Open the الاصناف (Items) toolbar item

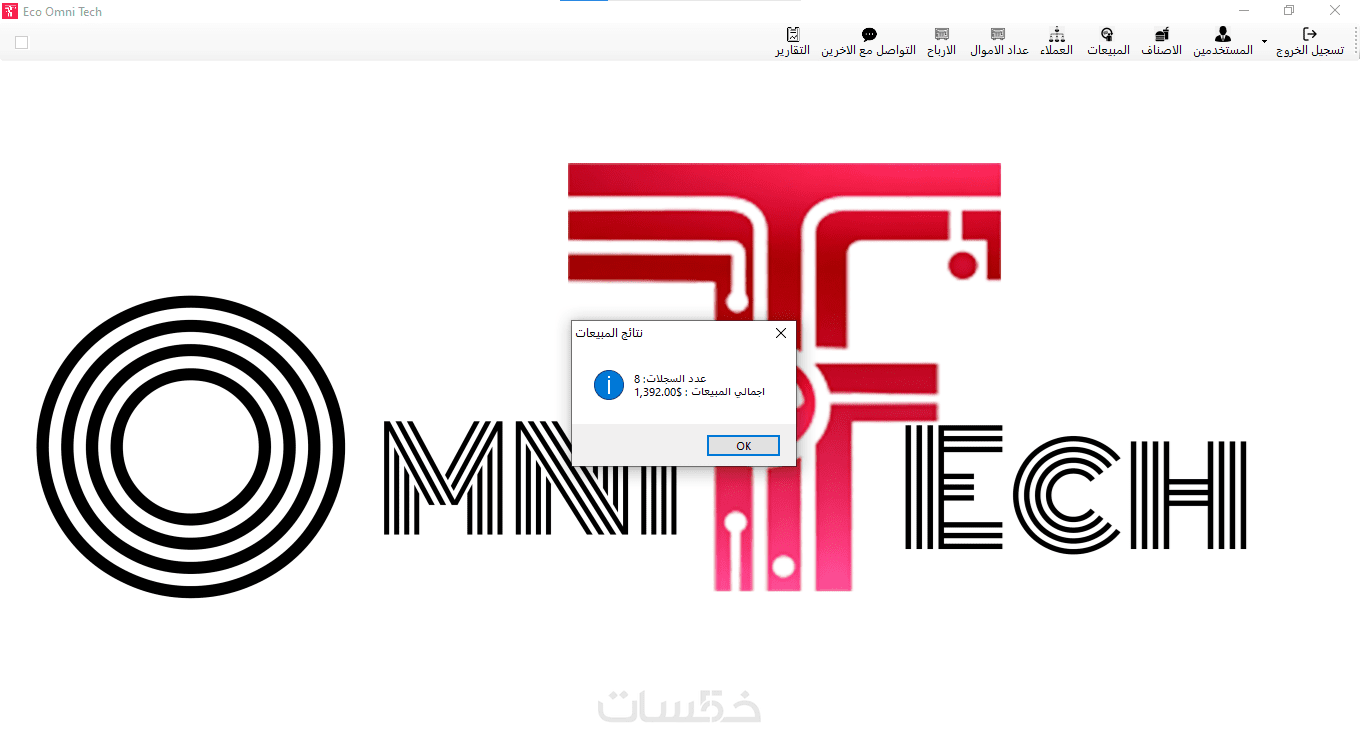[x=1161, y=42]
